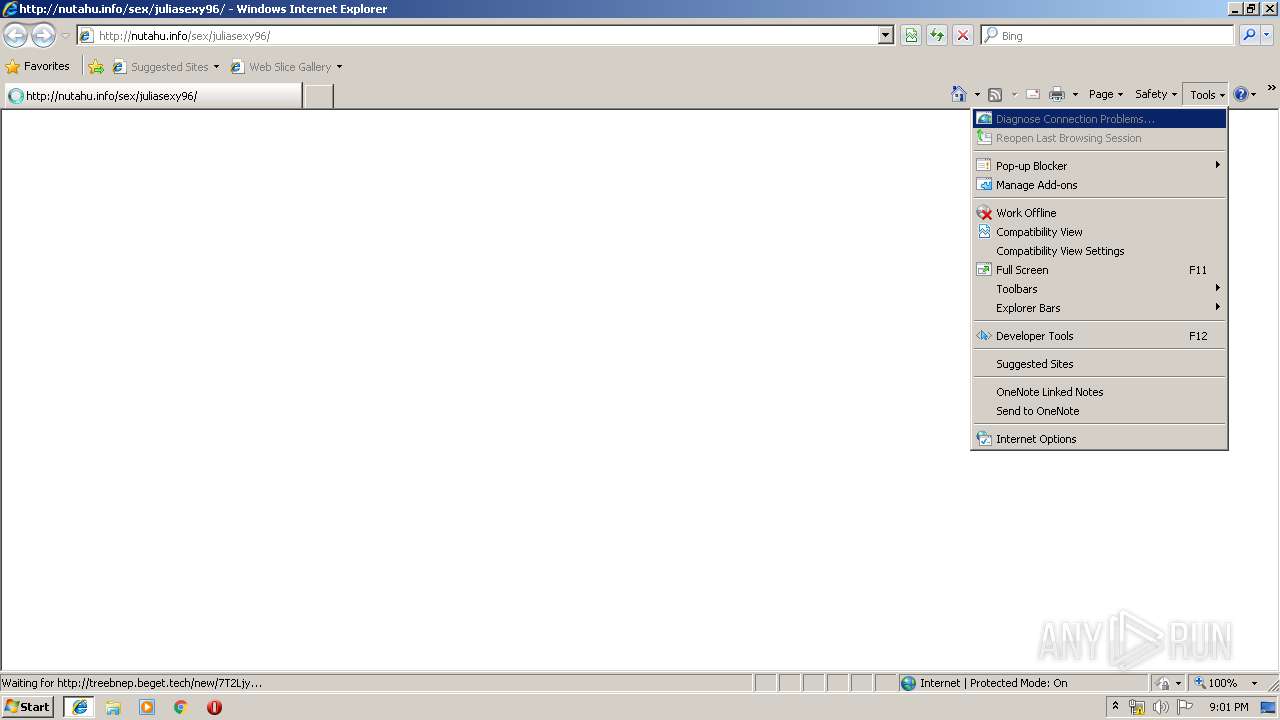Open Web Slice Gallery link
This screenshot has height=720, width=1280.
286,67
